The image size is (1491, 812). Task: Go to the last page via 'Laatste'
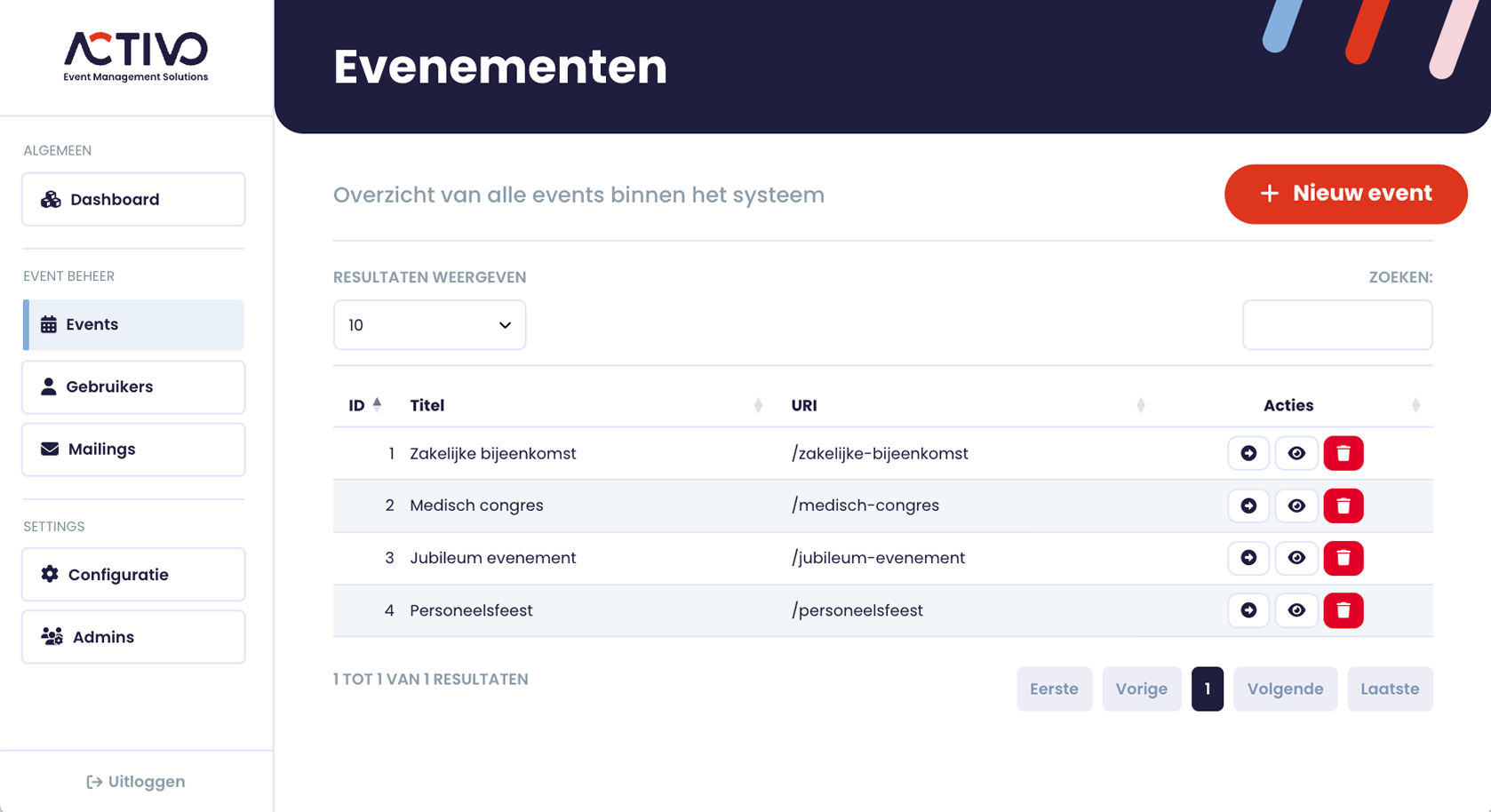(1390, 689)
